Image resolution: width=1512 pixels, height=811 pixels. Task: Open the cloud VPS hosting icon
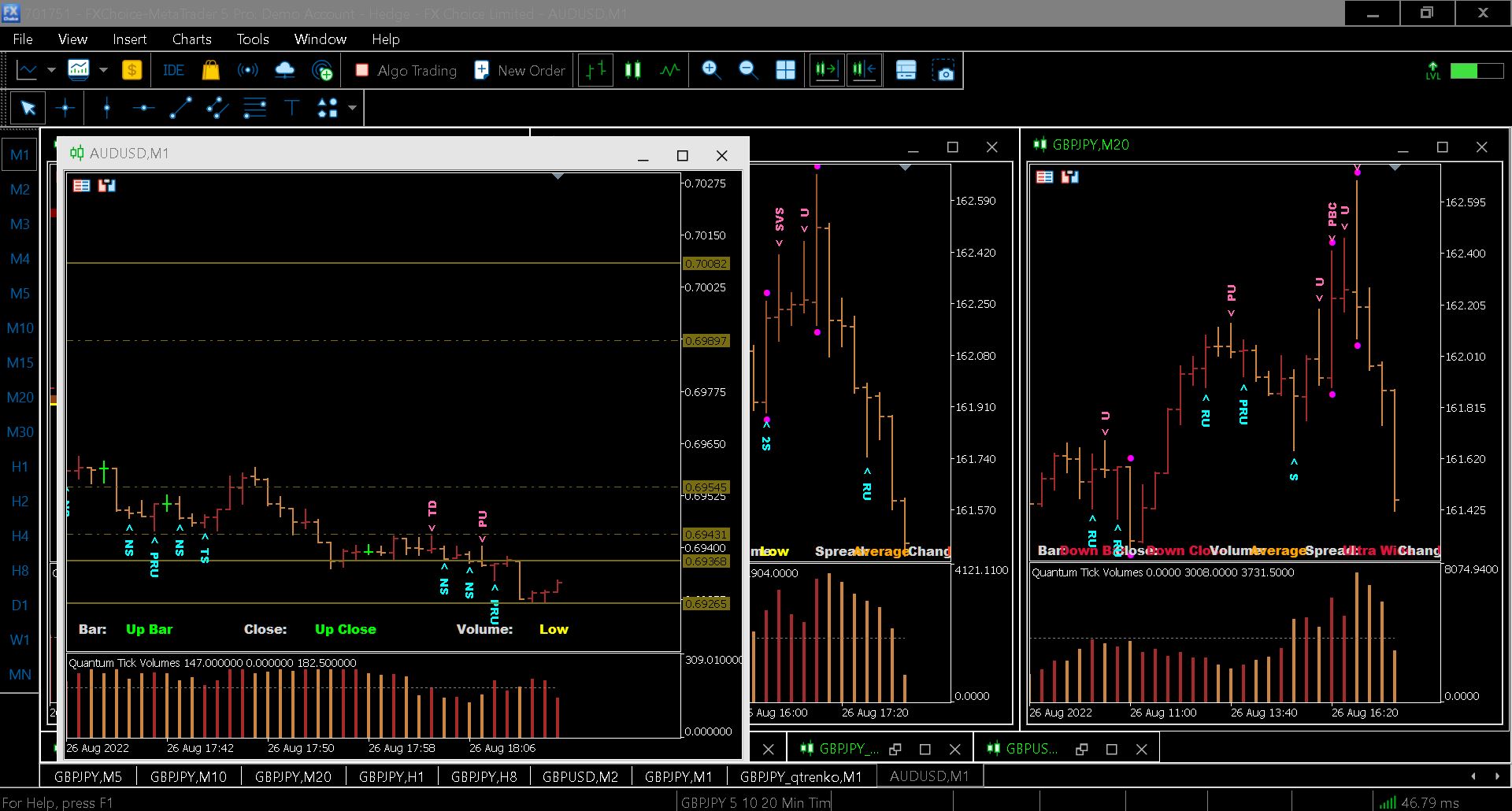(284, 70)
